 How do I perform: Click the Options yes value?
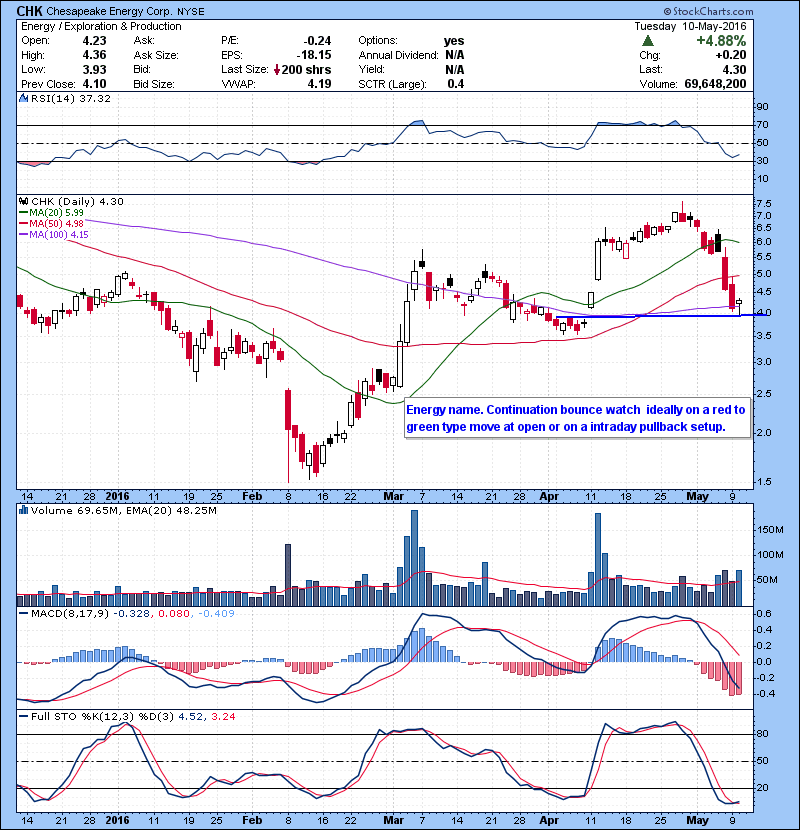(454, 40)
